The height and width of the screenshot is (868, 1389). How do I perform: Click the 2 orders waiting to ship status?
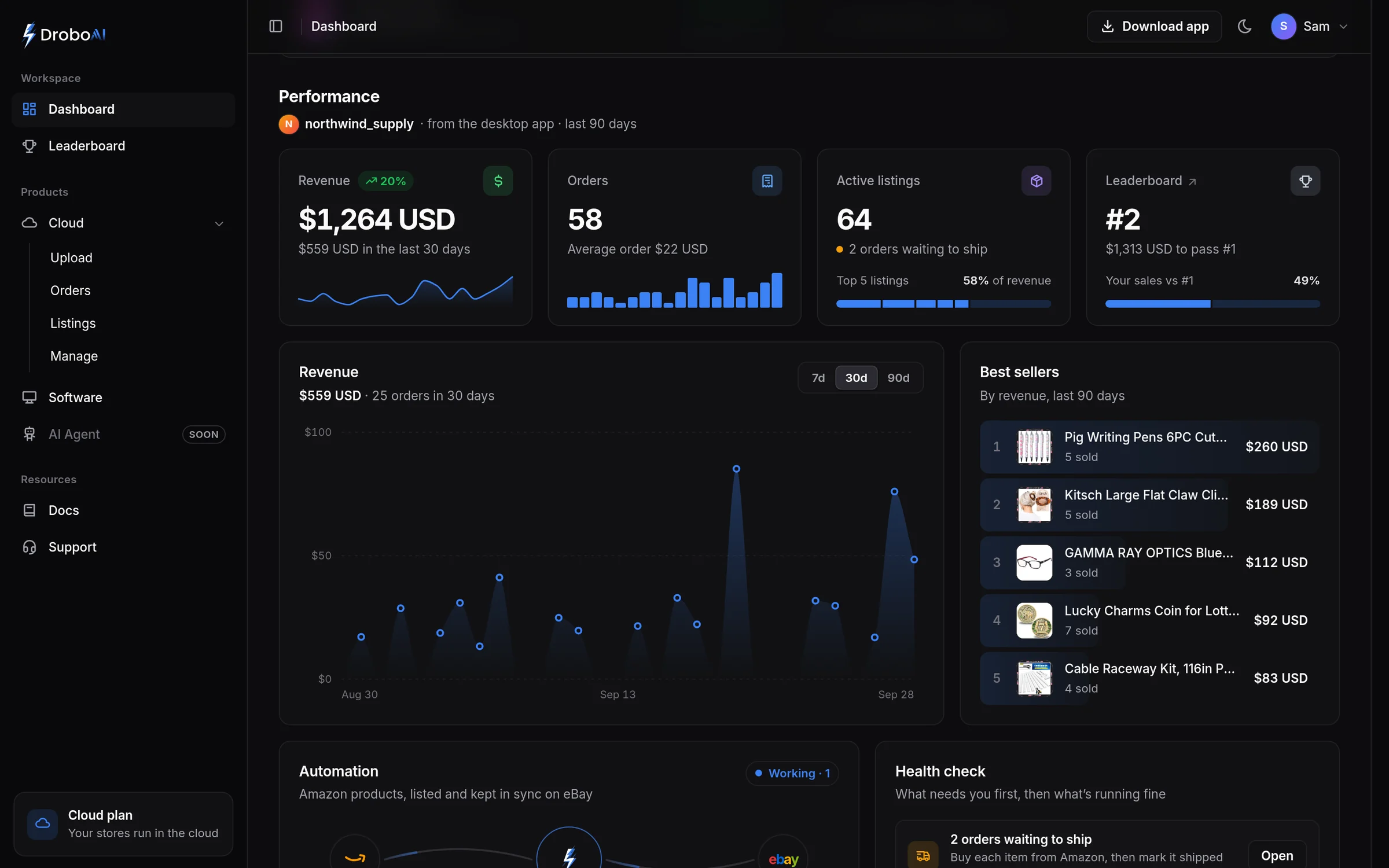[912, 249]
